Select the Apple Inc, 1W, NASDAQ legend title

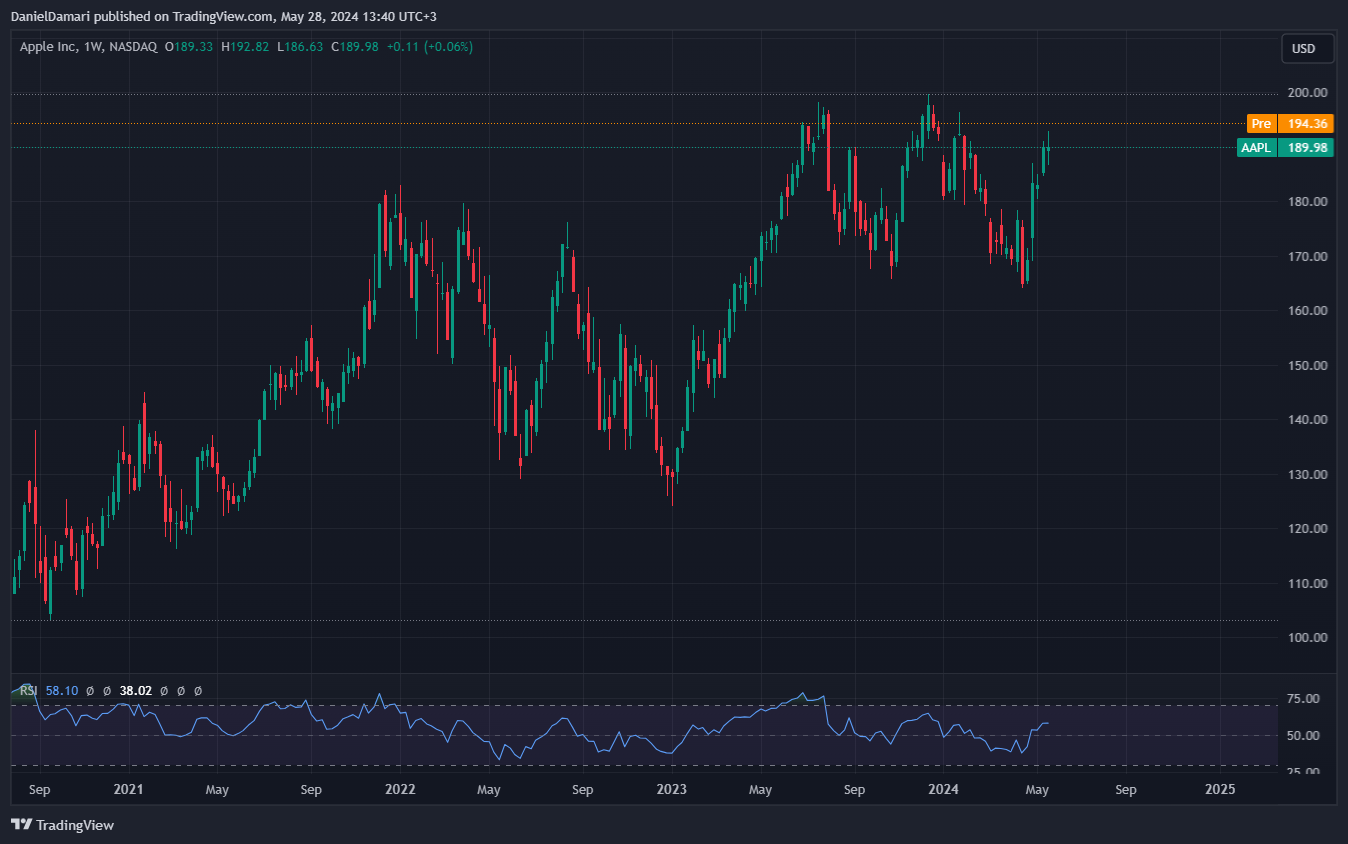click(89, 47)
